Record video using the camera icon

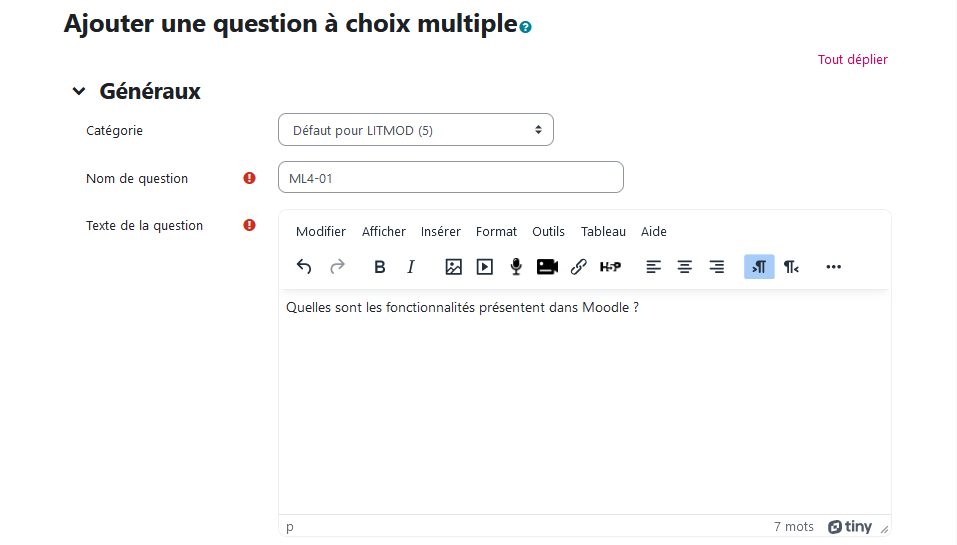click(x=547, y=267)
